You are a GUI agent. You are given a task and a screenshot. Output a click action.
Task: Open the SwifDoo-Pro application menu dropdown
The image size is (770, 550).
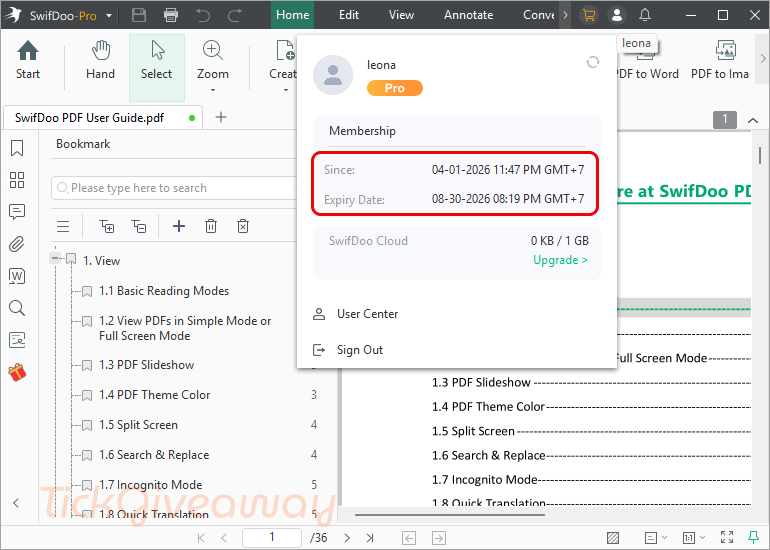(x=109, y=16)
